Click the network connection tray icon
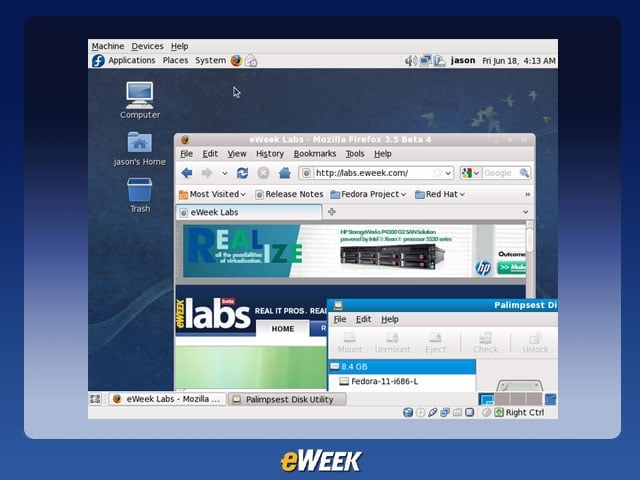Image resolution: width=640 pixels, height=480 pixels. pyautogui.click(x=426, y=61)
